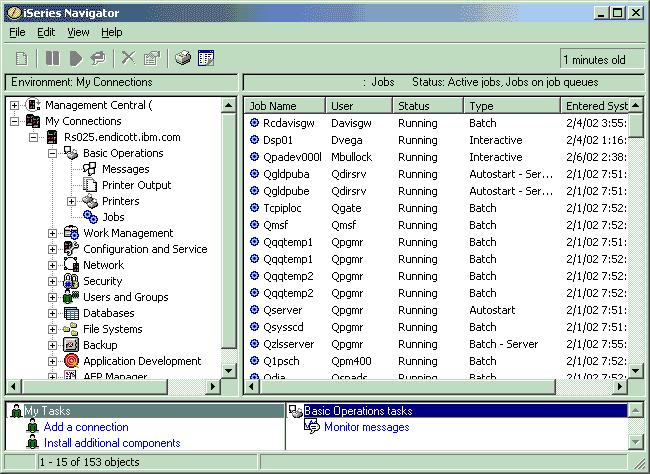Open the View menu

point(78,32)
